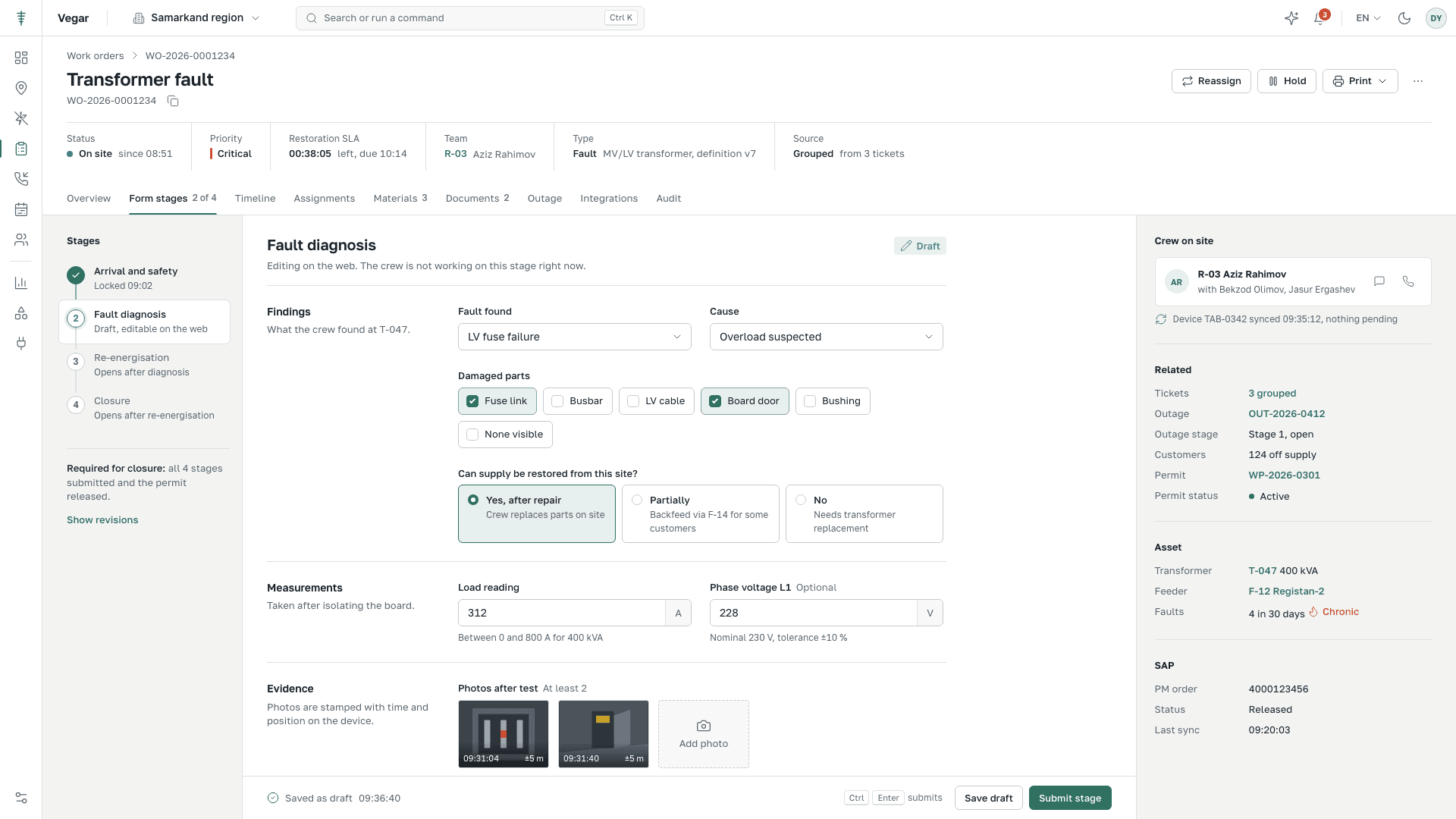1456x819 pixels.
Task: Open the Fault found dropdown
Action: (x=575, y=337)
